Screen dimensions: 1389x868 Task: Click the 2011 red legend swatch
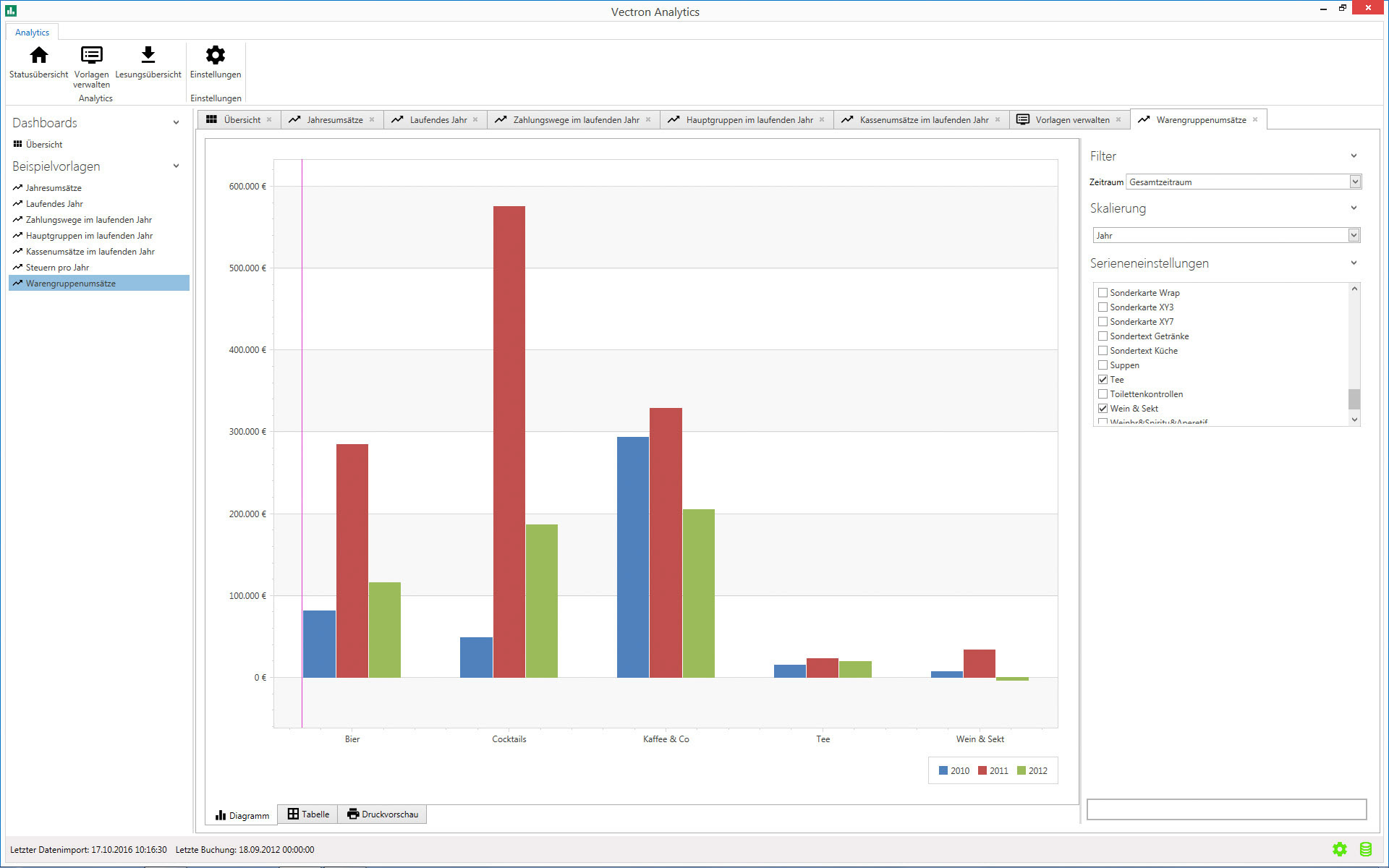[x=982, y=771]
